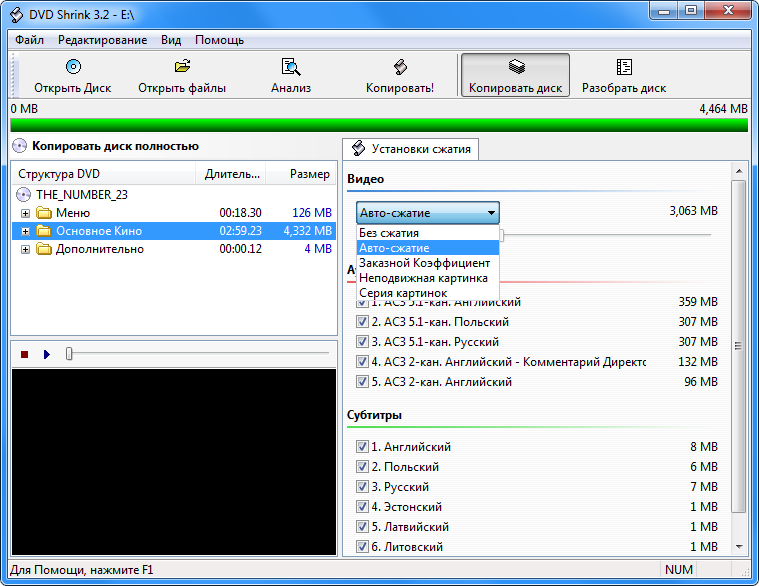Click the 126 MB size of Меню
The height and width of the screenshot is (586, 759).
pos(312,213)
